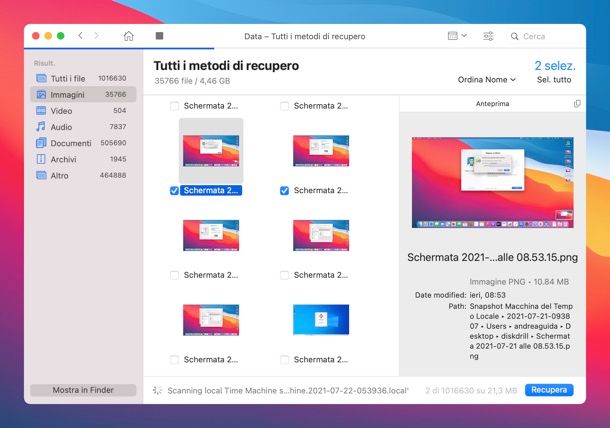The height and width of the screenshot is (428, 610).
Task: Click the 2 selez. label
Action: (x=555, y=65)
